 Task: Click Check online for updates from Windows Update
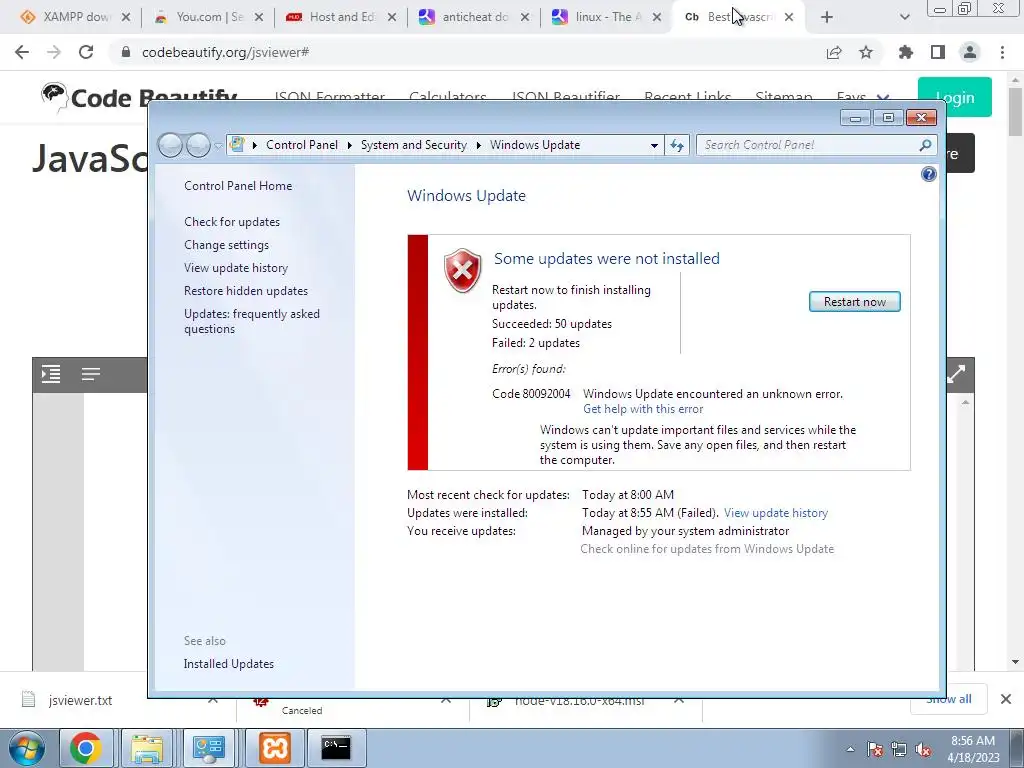point(707,549)
